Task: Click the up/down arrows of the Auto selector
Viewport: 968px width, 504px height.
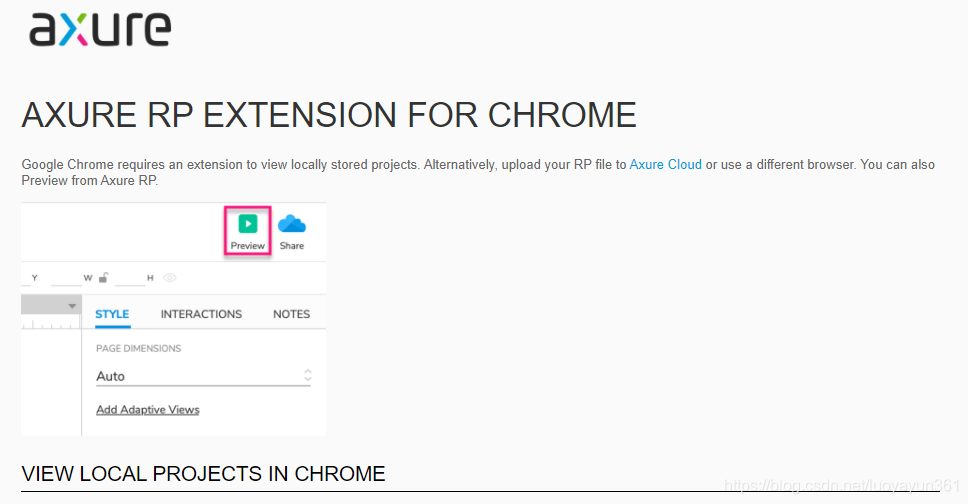Action: point(307,376)
